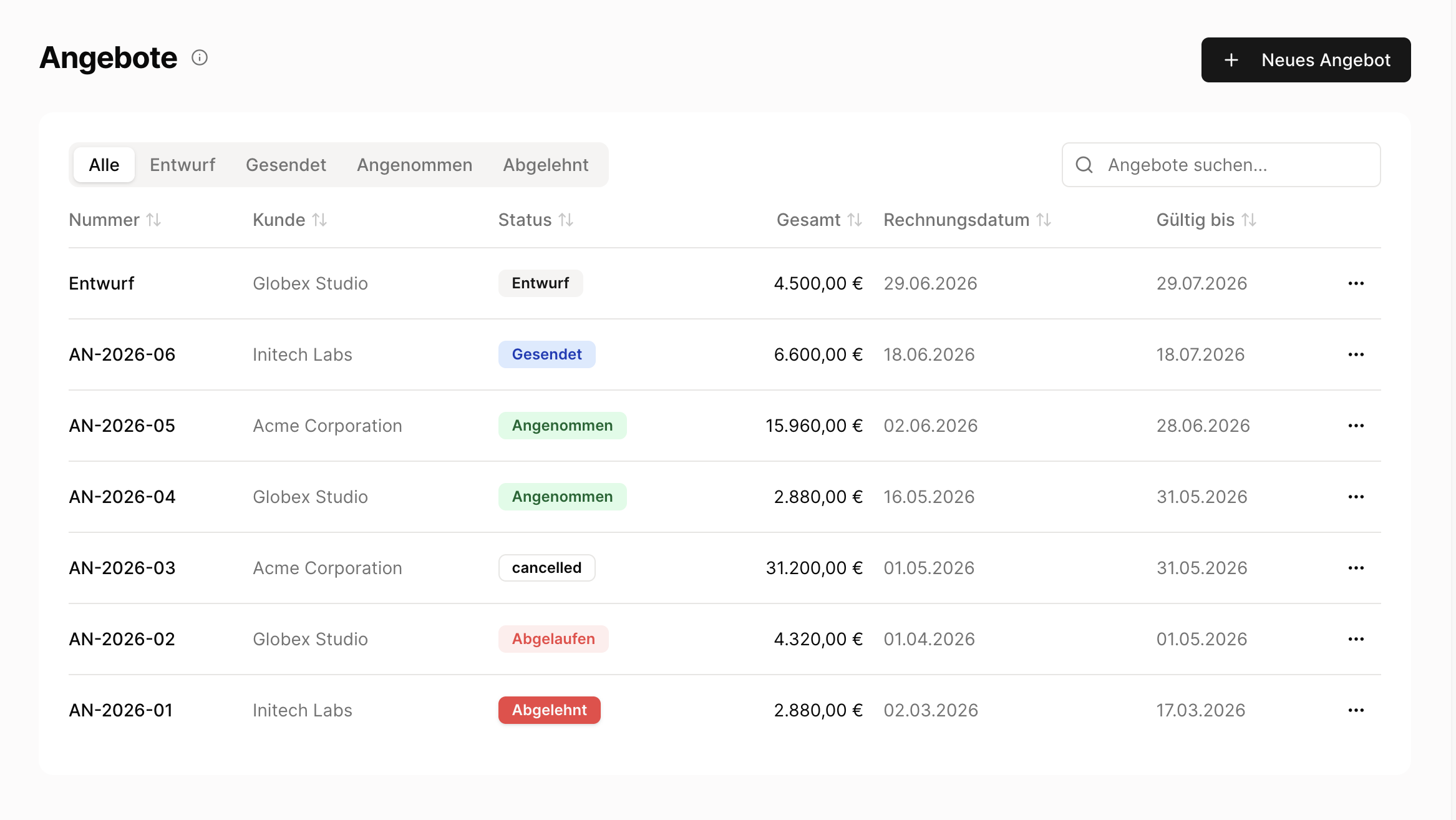Open actions menu for AN-2026-02
The image size is (1456, 820).
[x=1356, y=639]
